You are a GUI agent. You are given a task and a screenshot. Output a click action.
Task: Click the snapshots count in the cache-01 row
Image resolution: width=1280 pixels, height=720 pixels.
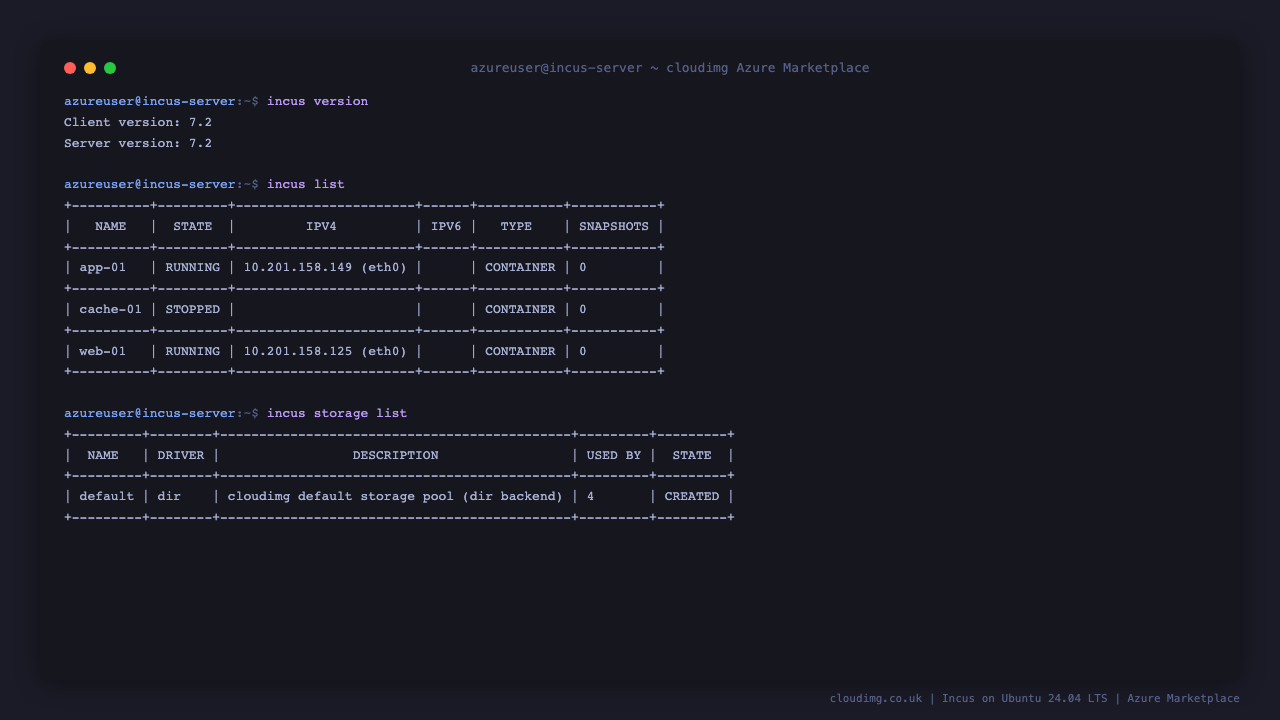(583, 309)
